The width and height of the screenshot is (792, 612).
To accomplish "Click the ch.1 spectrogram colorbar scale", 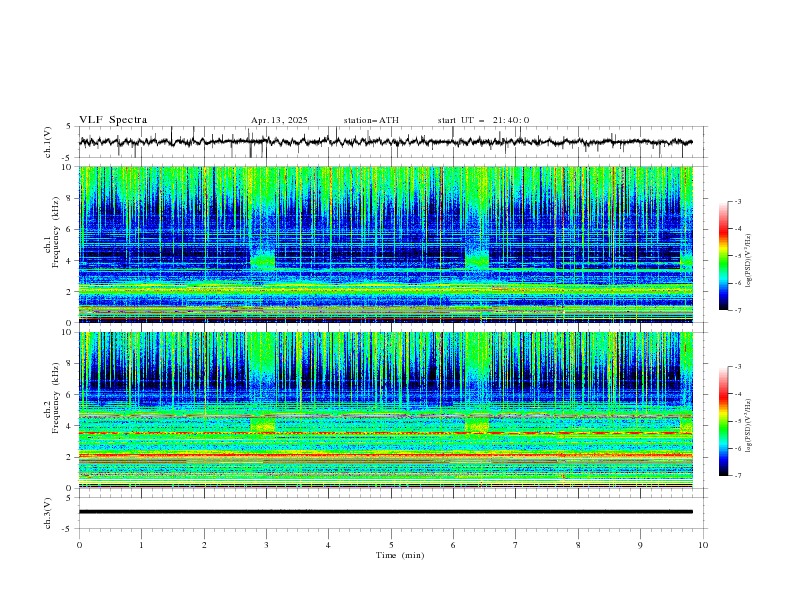I will click(723, 256).
